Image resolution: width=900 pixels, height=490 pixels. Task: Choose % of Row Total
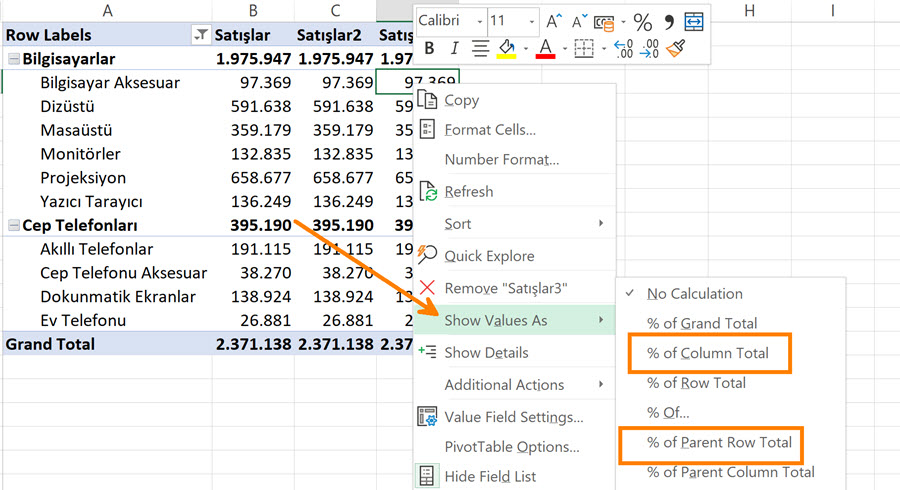(696, 383)
